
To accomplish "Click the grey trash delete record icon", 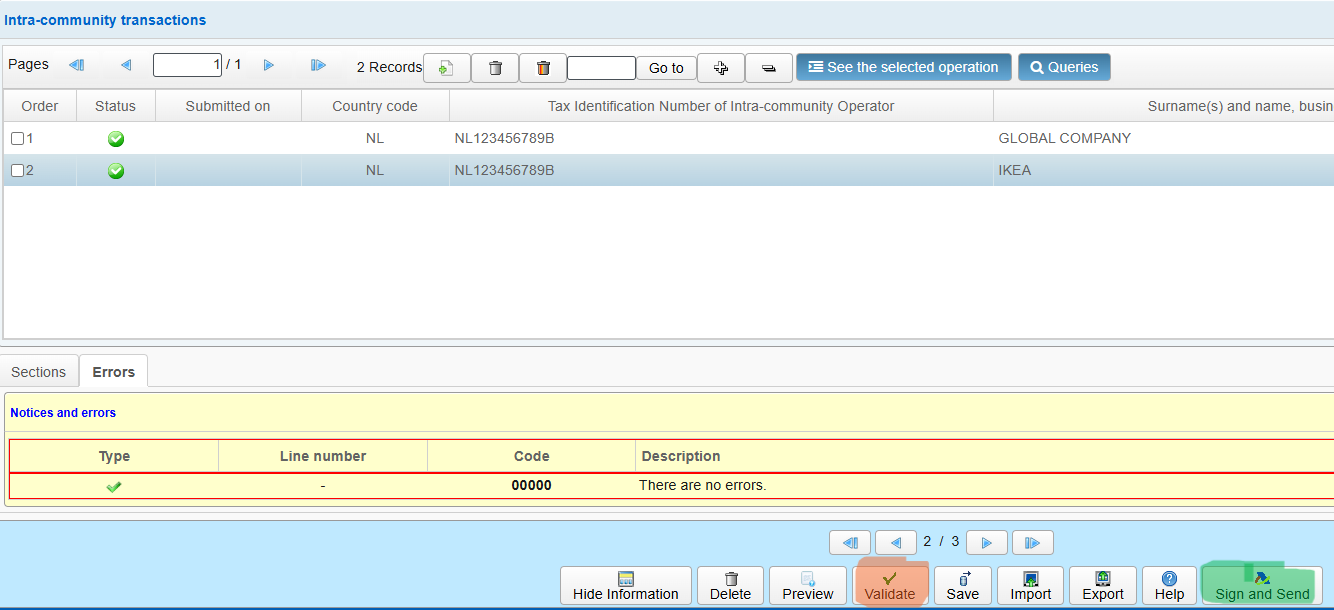I will coord(495,68).
